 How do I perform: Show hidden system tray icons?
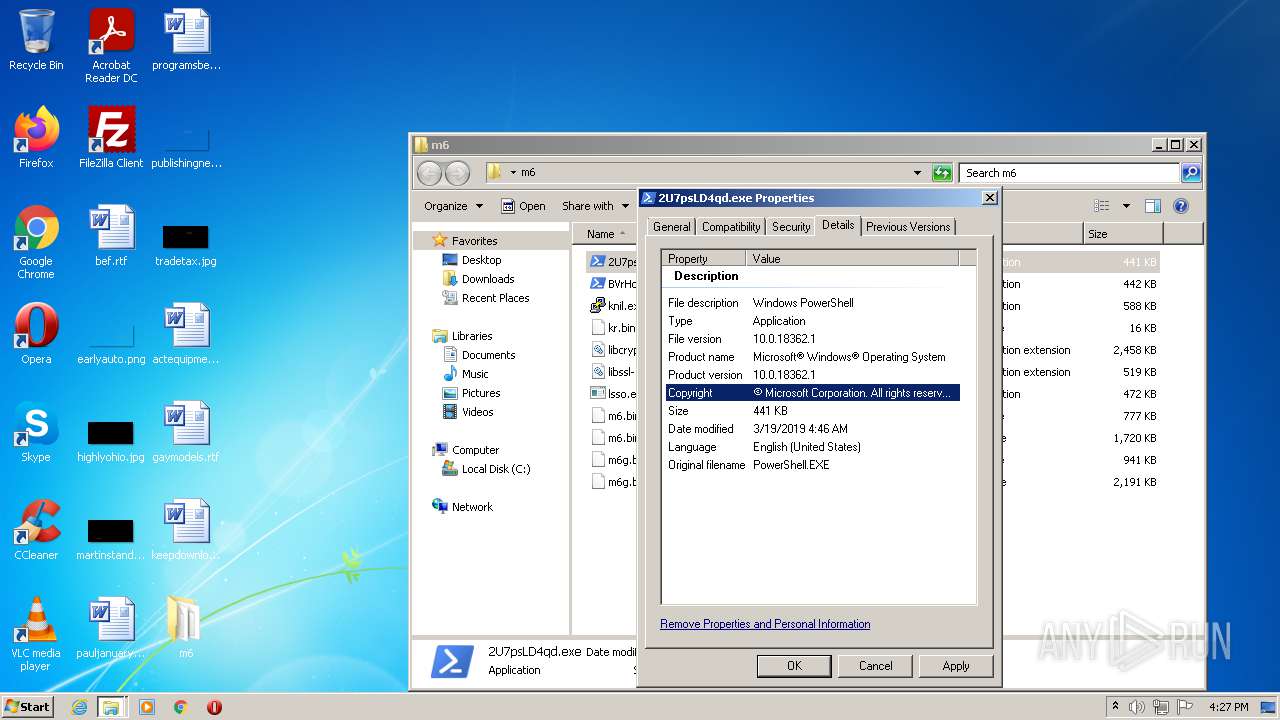coord(1115,707)
